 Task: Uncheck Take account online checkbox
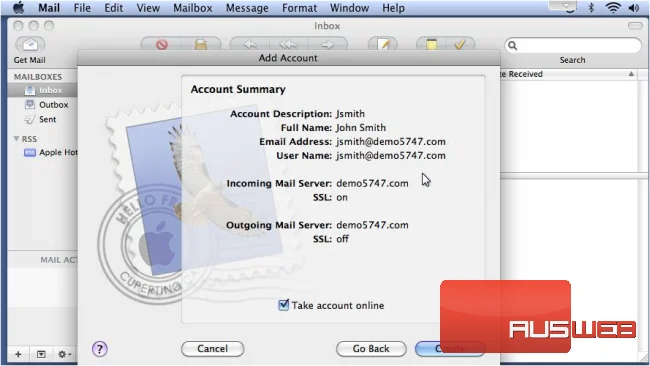[284, 305]
